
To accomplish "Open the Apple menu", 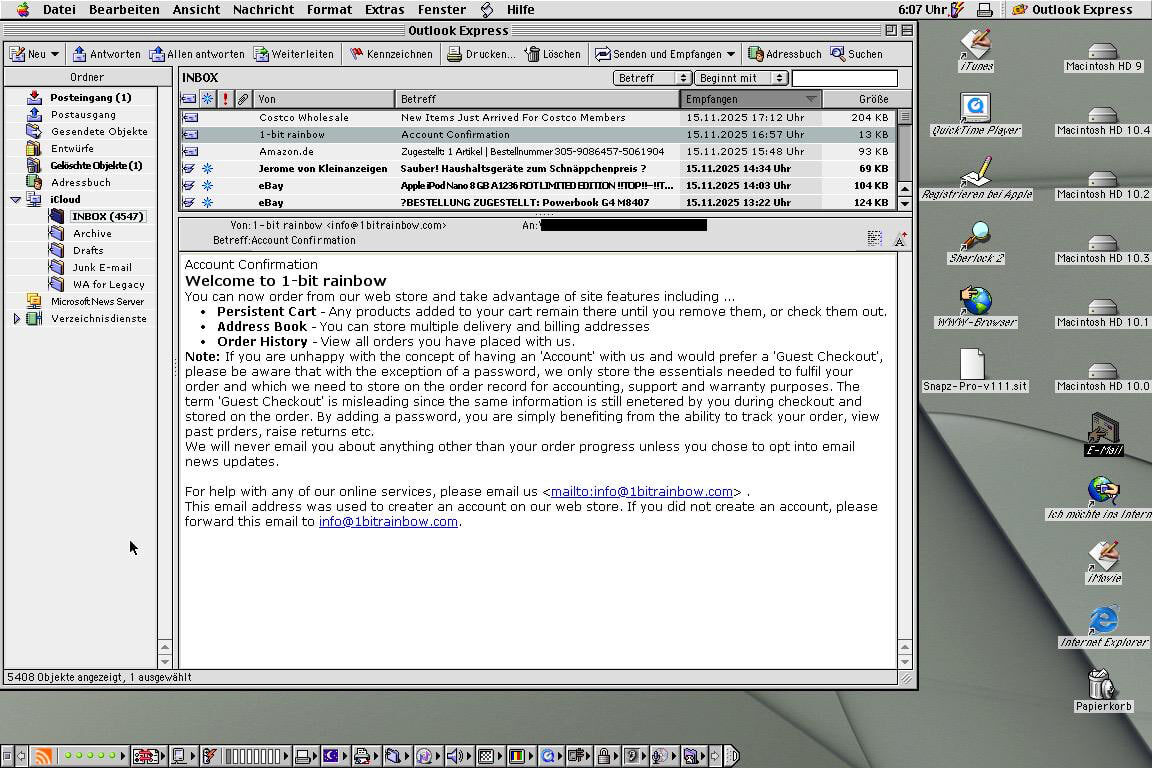I will 24,10.
